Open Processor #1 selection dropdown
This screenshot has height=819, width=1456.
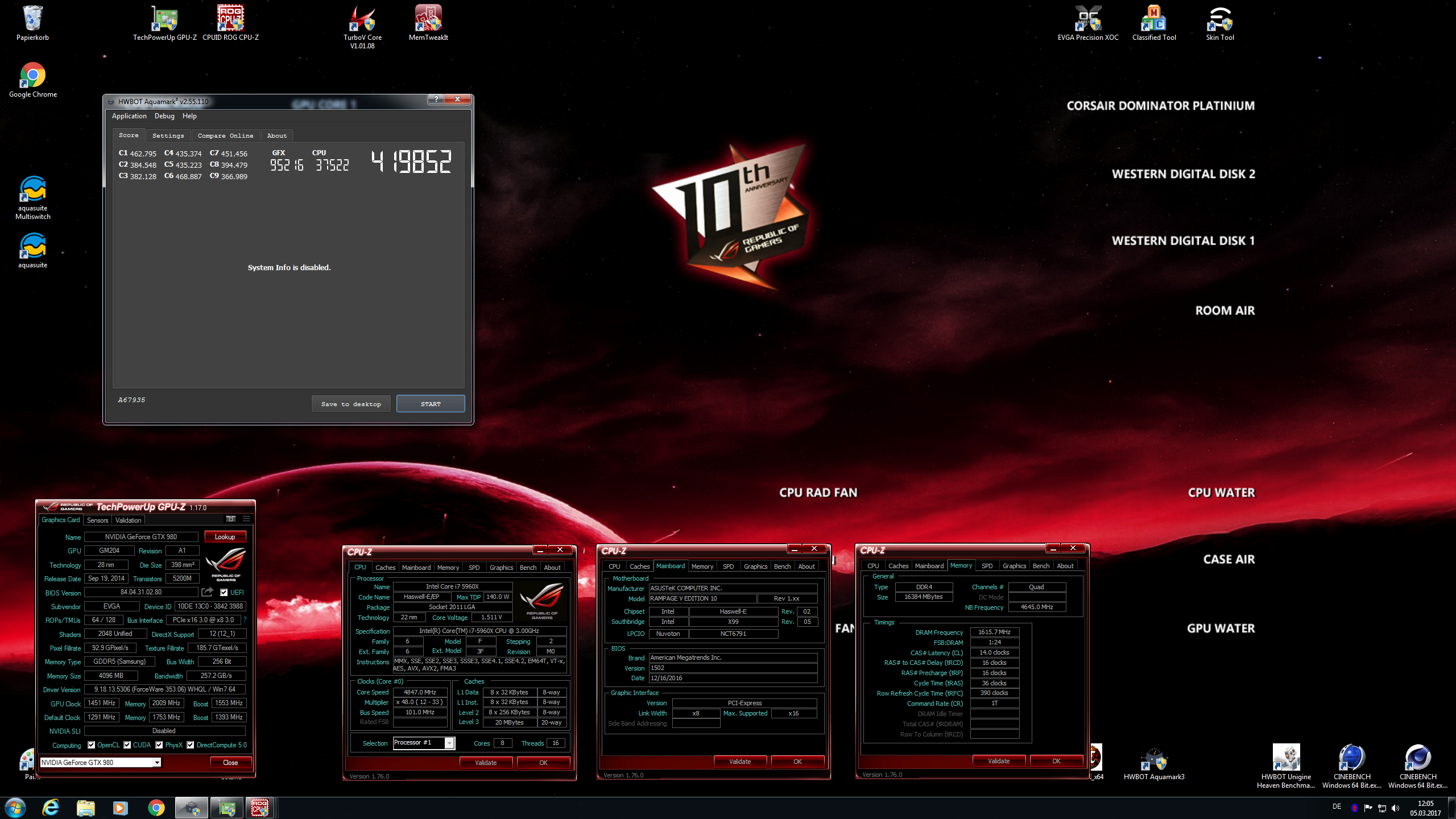[424, 743]
